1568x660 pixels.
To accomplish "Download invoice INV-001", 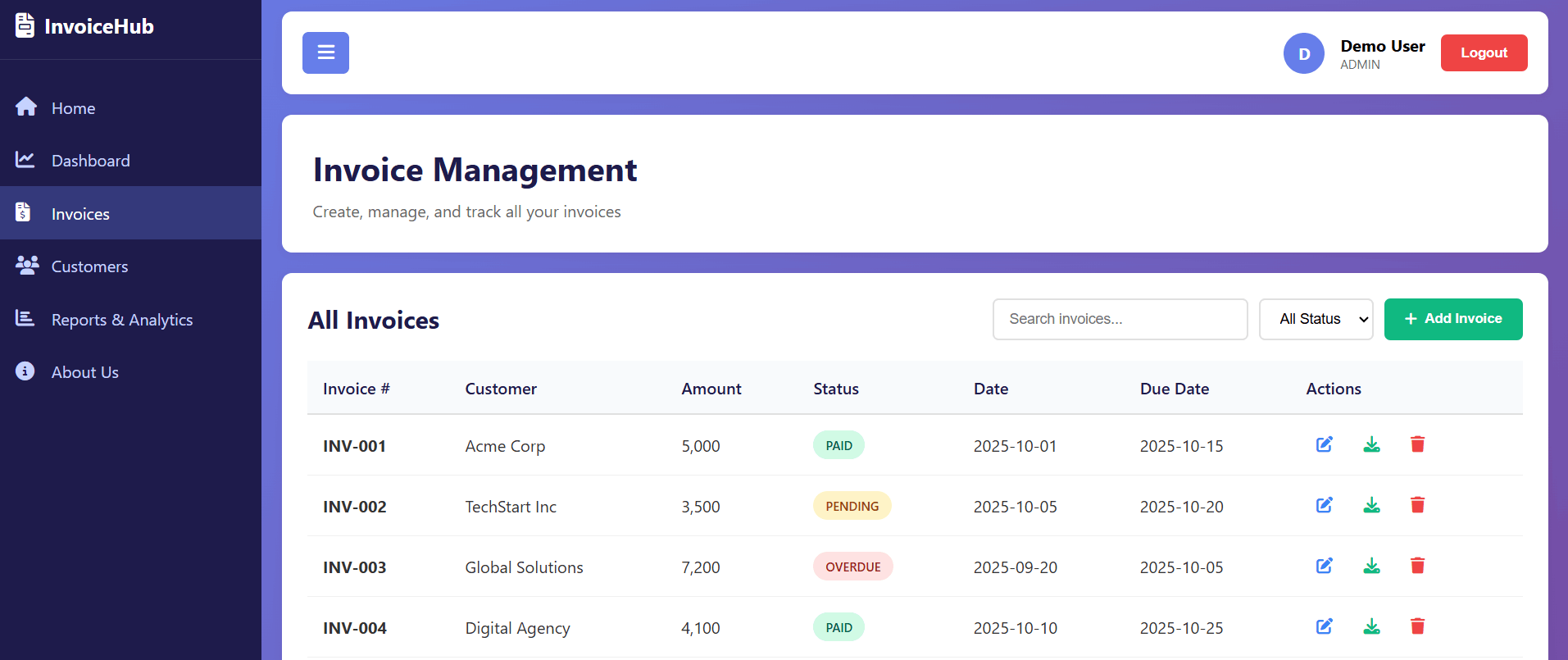I will [1371, 444].
